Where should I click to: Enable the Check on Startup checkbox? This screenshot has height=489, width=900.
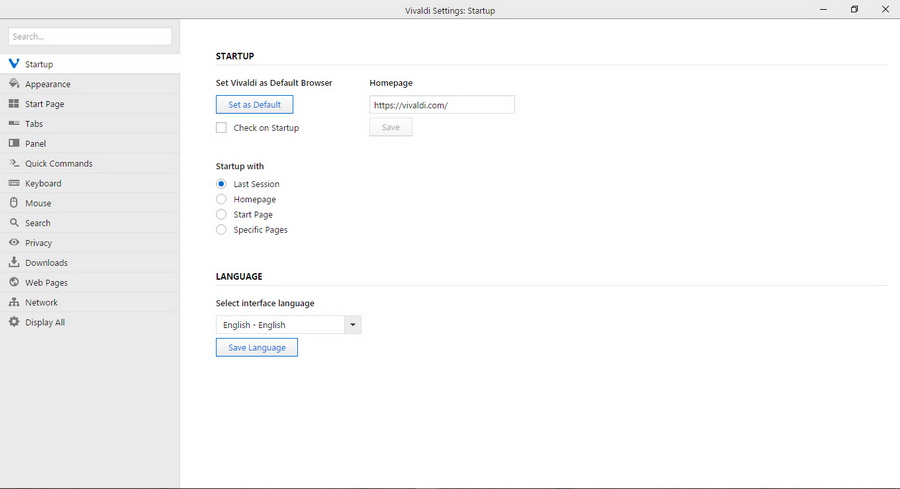tap(221, 128)
